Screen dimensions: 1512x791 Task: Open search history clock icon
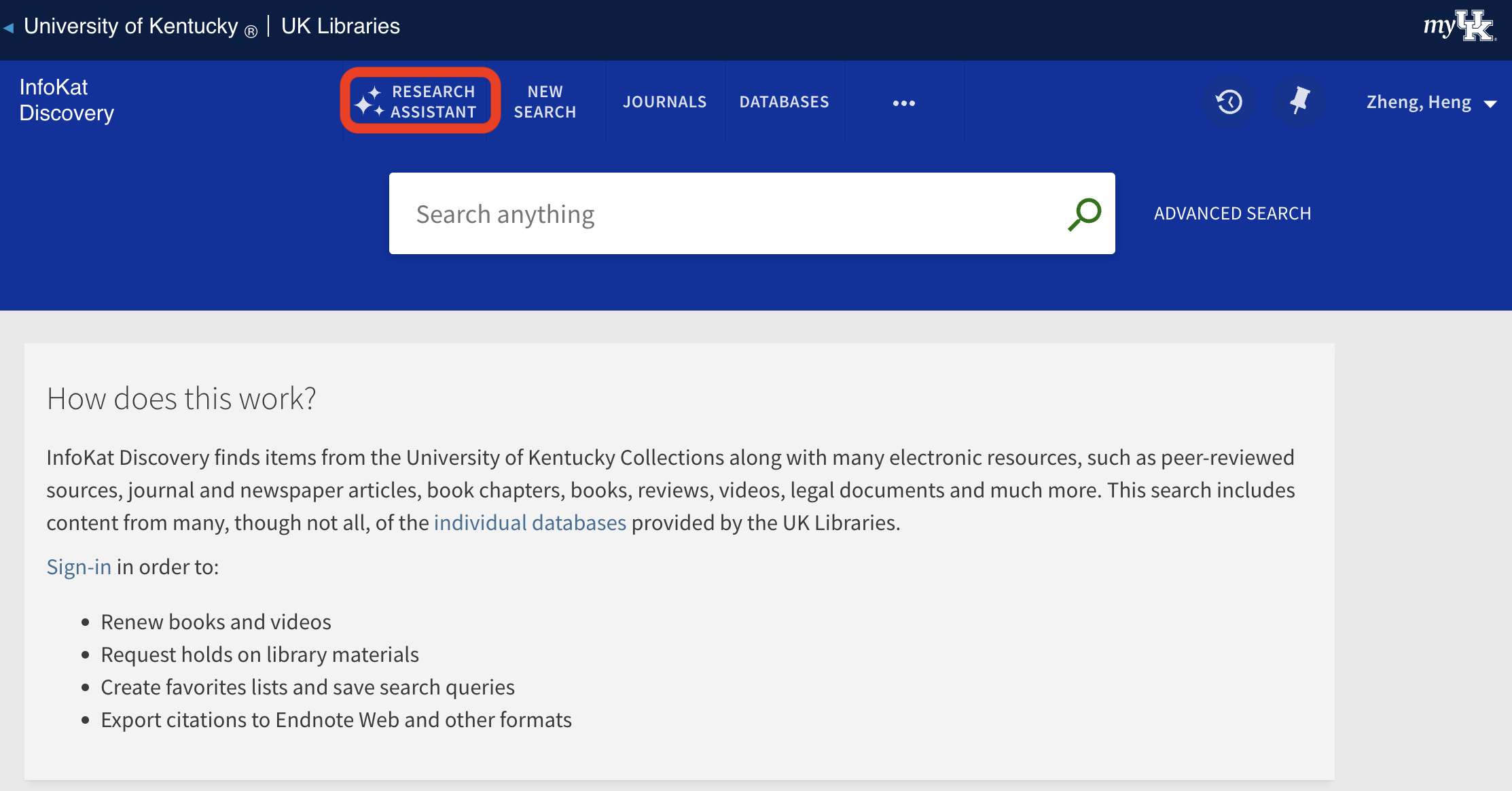pyautogui.click(x=1229, y=102)
